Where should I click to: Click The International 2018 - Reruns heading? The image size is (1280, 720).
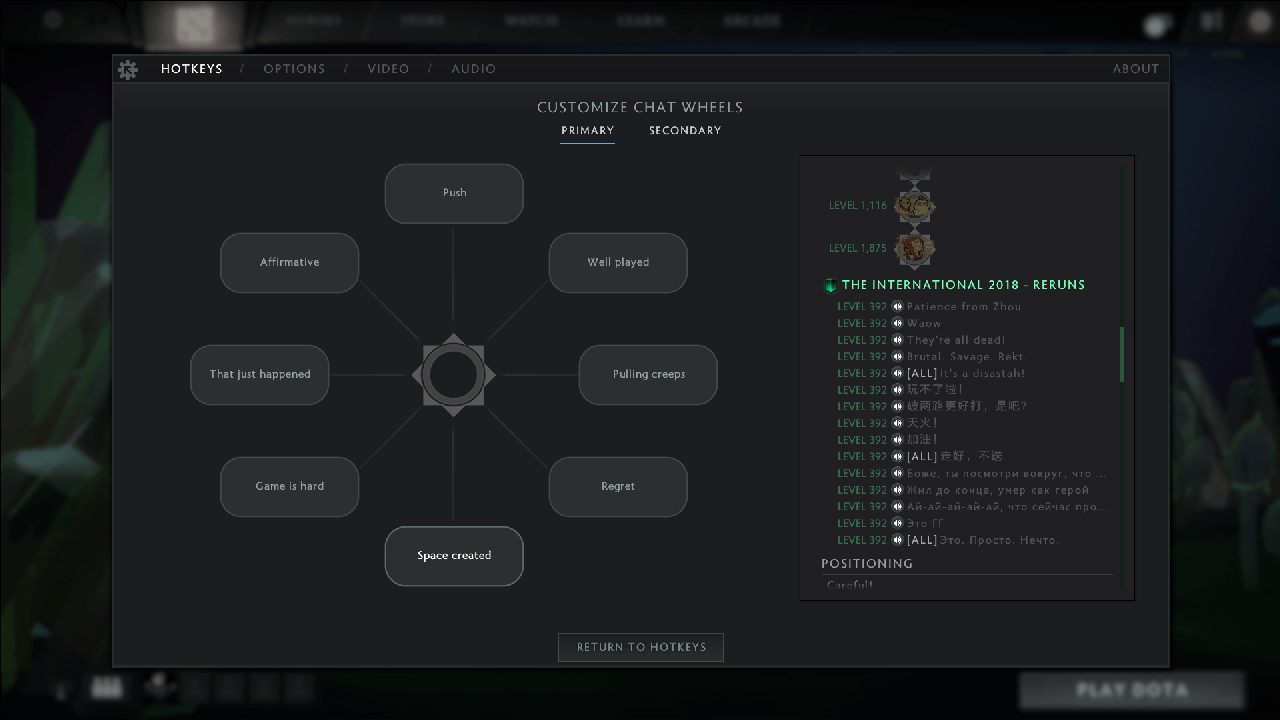(x=963, y=285)
